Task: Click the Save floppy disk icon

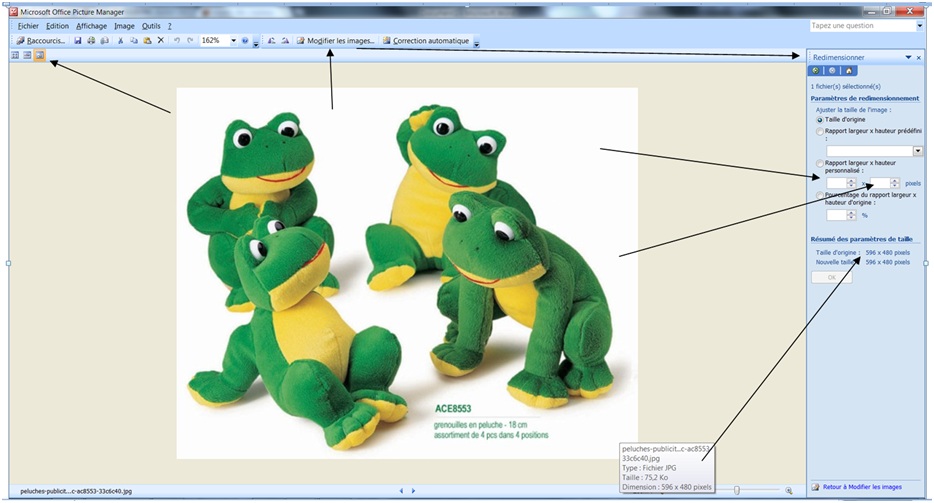Action: tap(78, 41)
